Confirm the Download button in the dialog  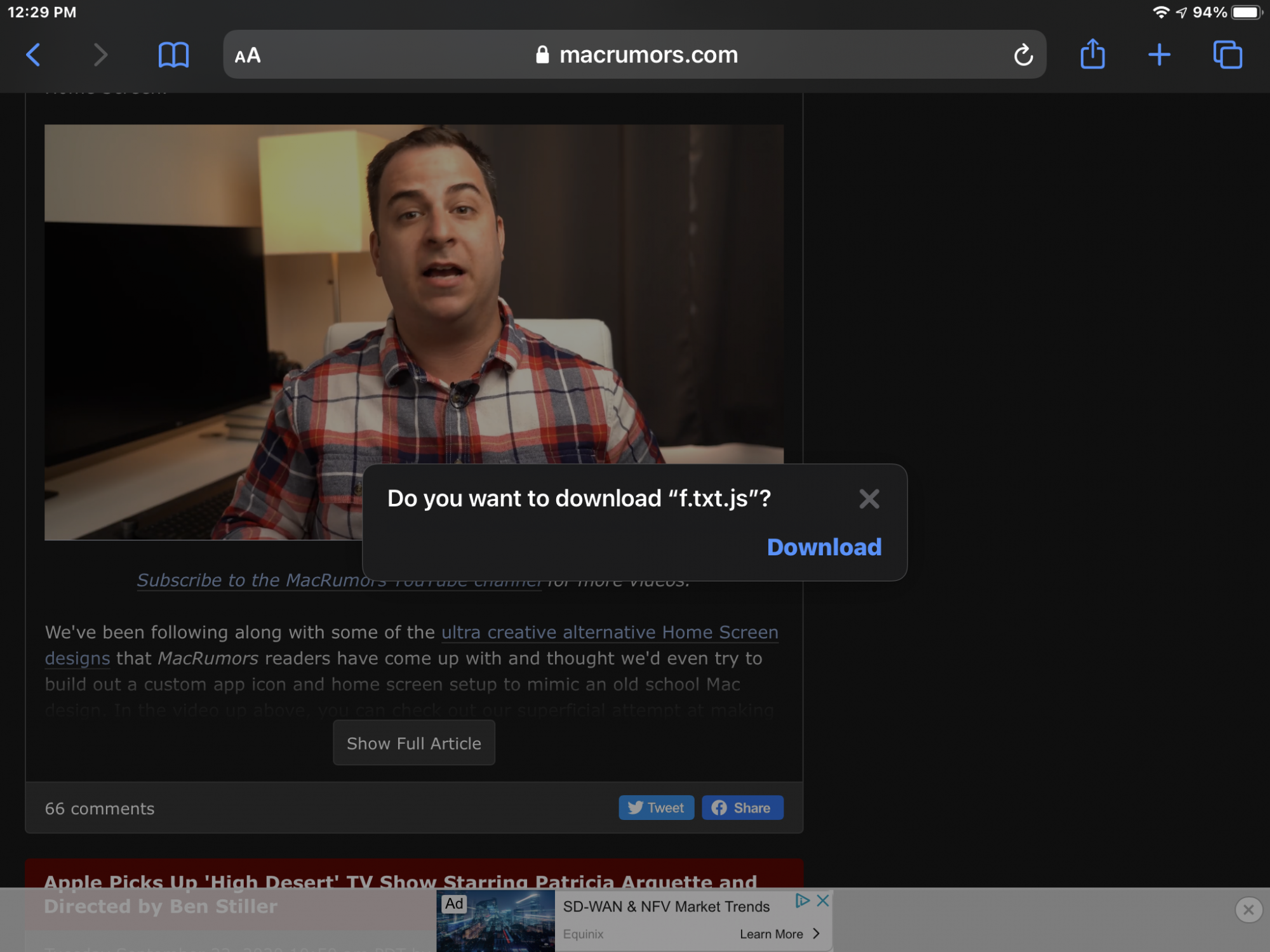coord(824,547)
